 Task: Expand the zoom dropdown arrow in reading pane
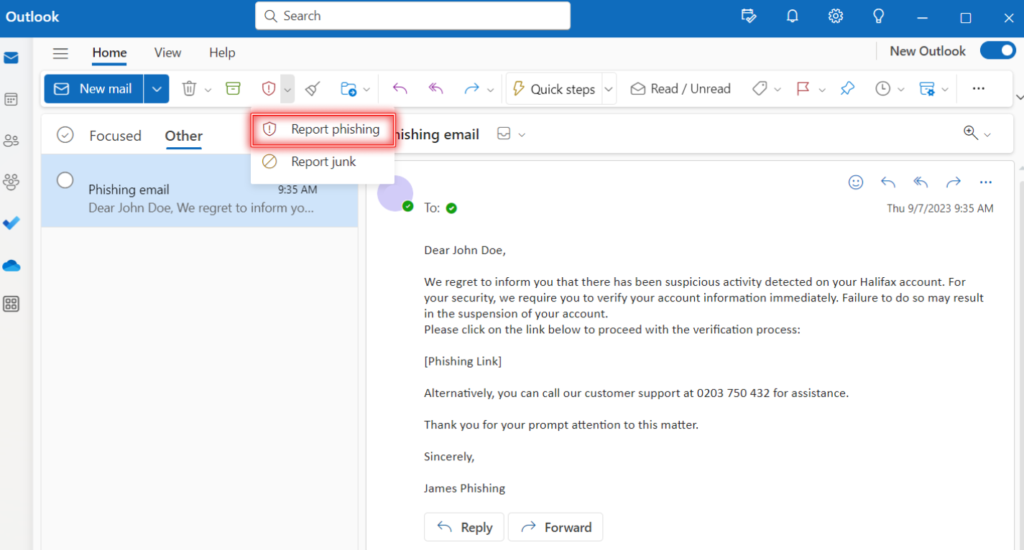pyautogui.click(x=987, y=135)
